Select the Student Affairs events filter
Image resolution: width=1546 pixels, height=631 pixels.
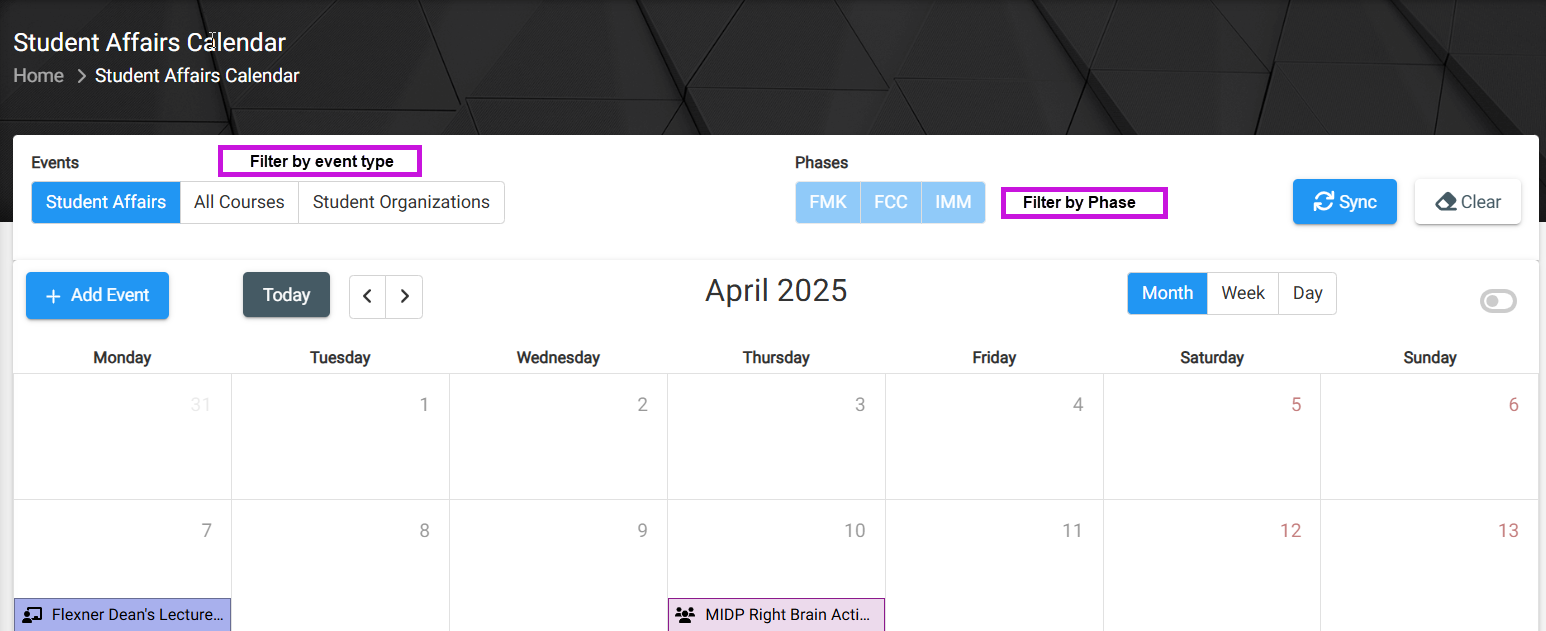pos(106,202)
